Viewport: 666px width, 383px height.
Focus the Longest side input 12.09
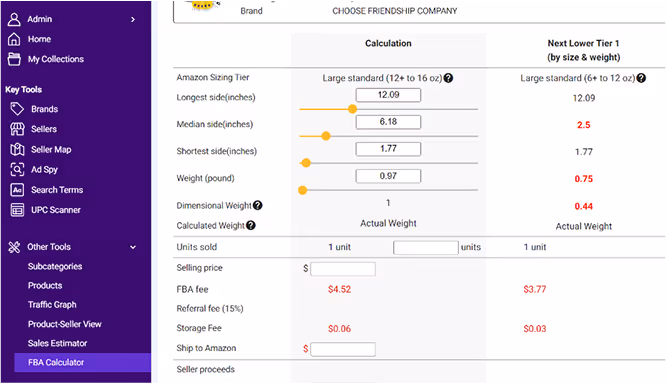388,95
